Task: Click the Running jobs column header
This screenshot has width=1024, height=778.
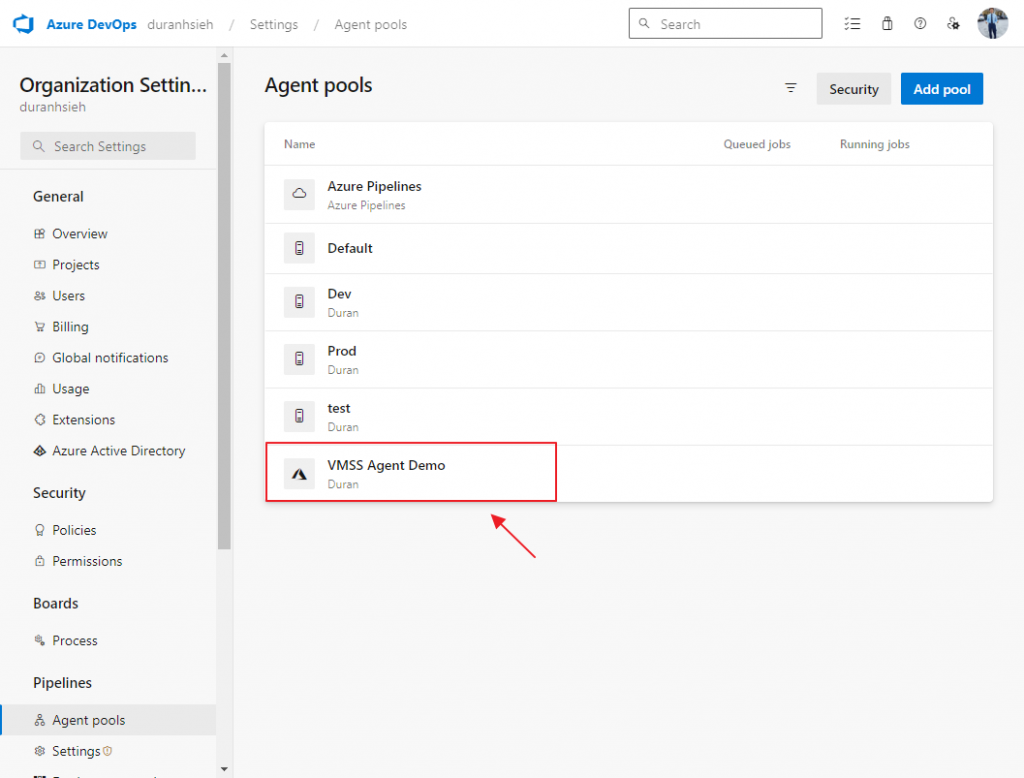Action: tap(874, 144)
